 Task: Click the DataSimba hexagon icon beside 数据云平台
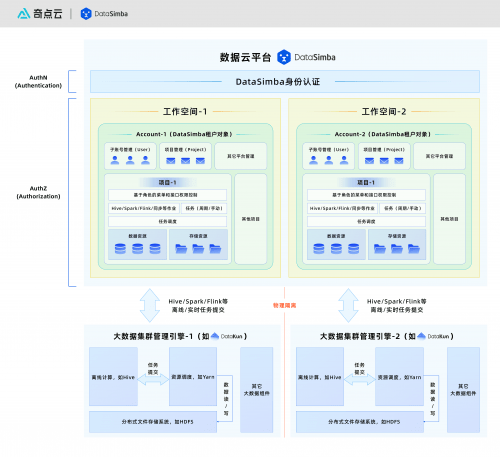pyautogui.click(x=284, y=57)
